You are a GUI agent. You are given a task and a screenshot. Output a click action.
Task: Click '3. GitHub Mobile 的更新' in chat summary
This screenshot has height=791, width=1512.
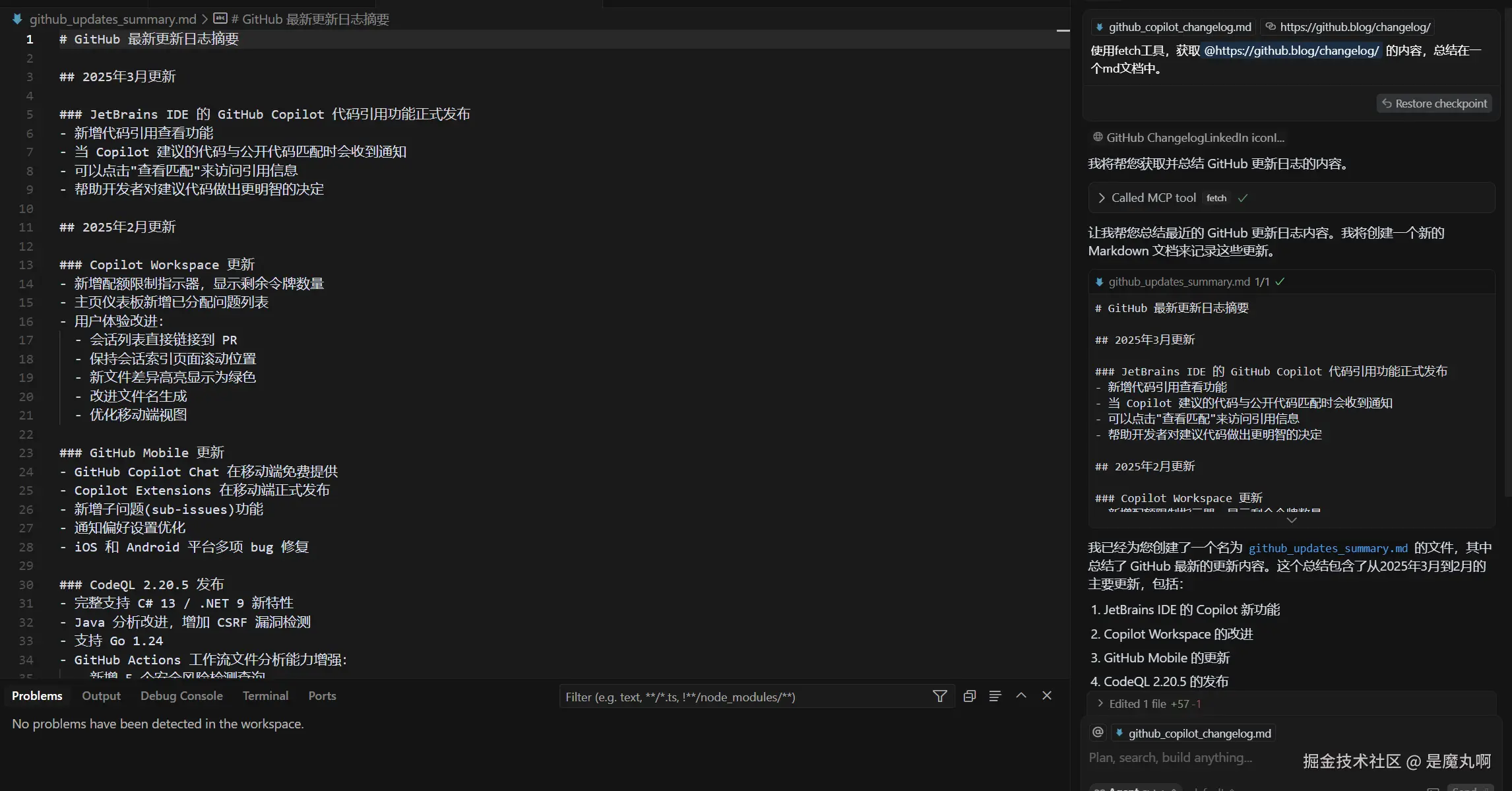point(1160,658)
